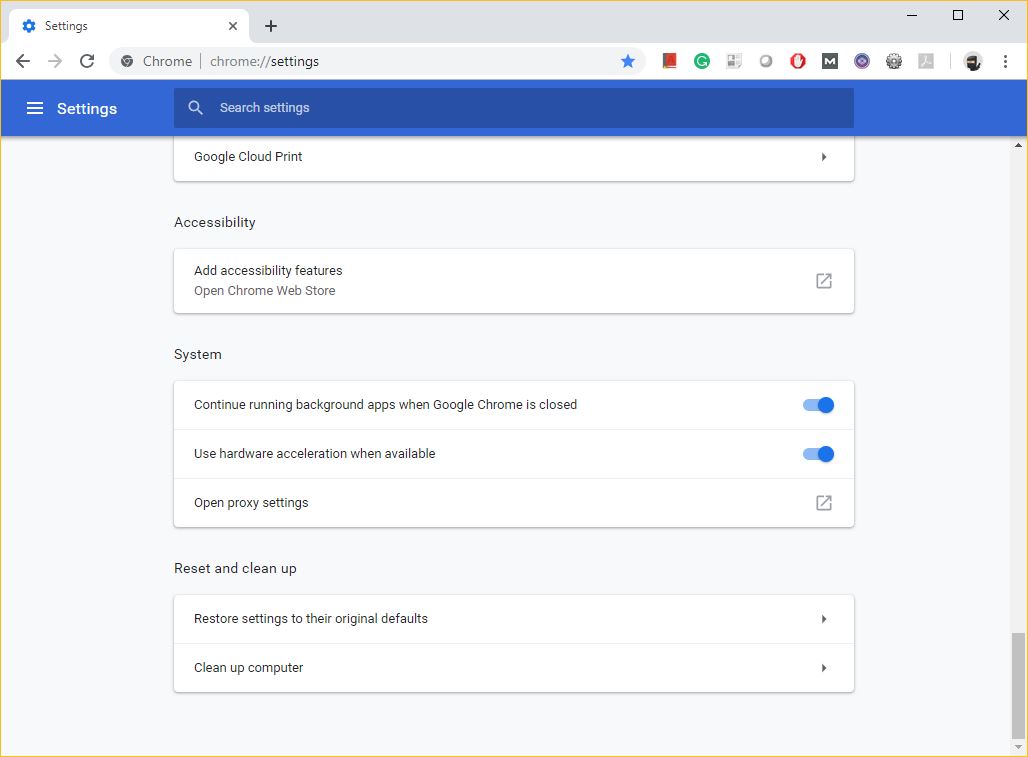1028x757 pixels.
Task: Open the gray document-tile extension icon
Action: pyautogui.click(x=734, y=61)
